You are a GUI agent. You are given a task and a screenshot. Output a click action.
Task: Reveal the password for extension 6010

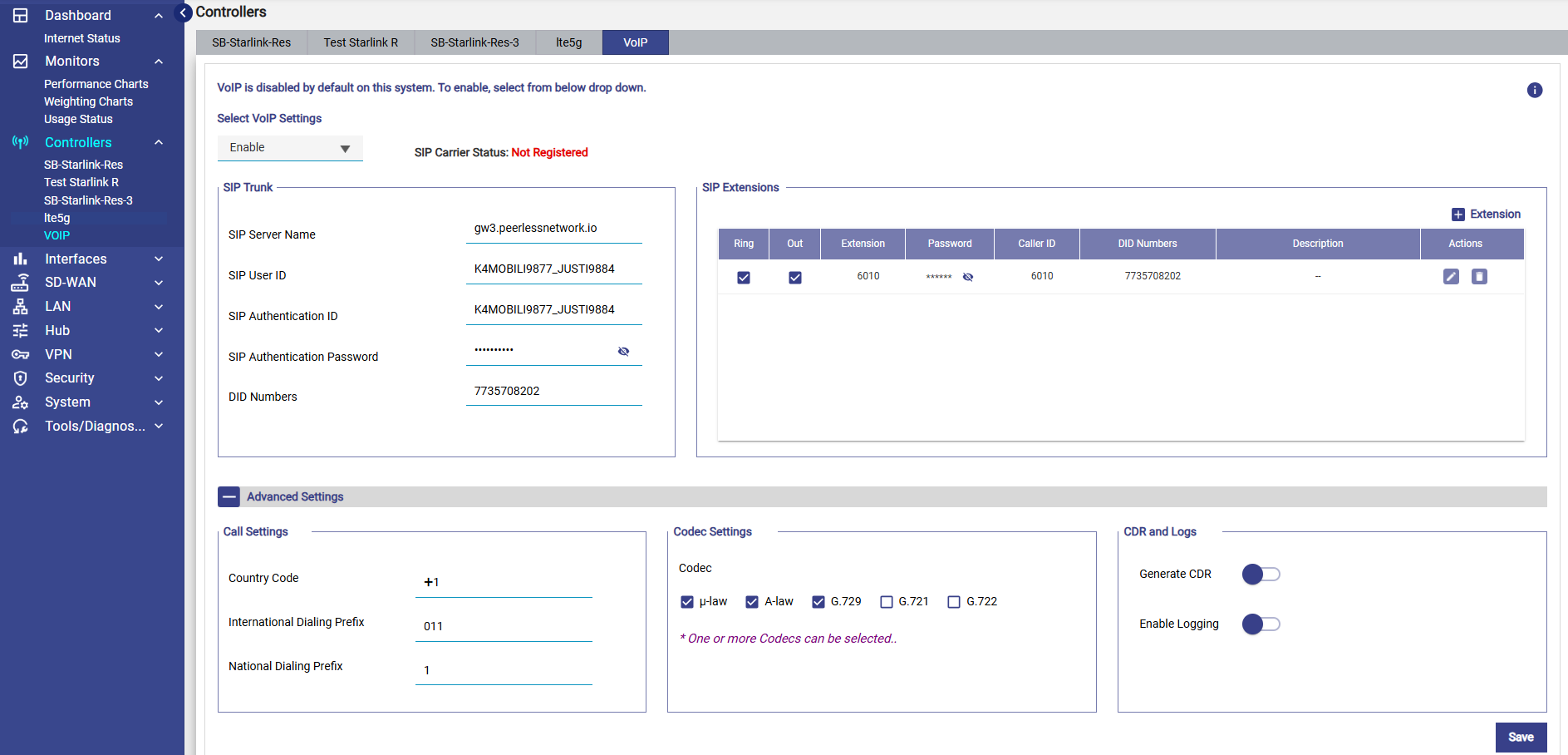pos(968,277)
